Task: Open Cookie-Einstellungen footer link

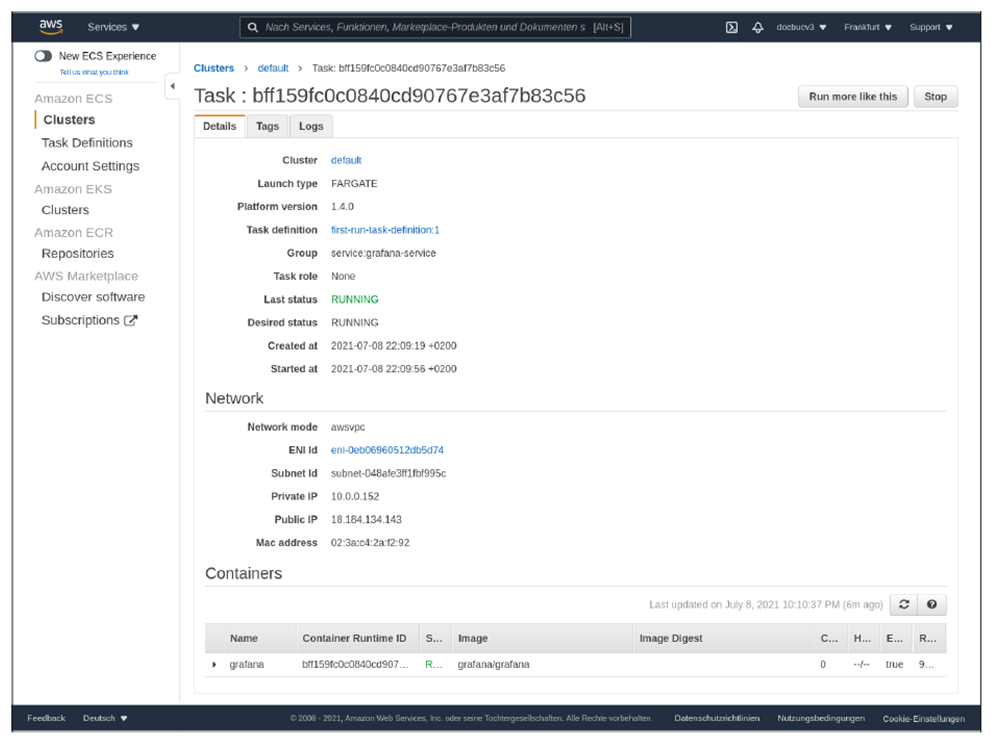Action: click(924, 719)
